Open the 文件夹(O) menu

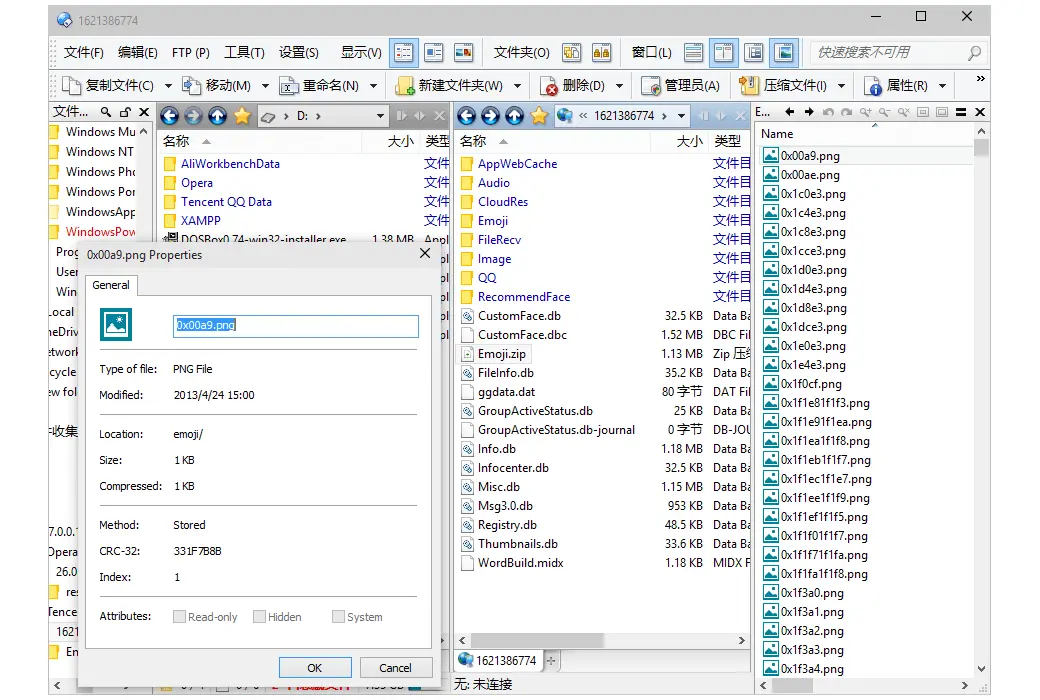[521, 52]
